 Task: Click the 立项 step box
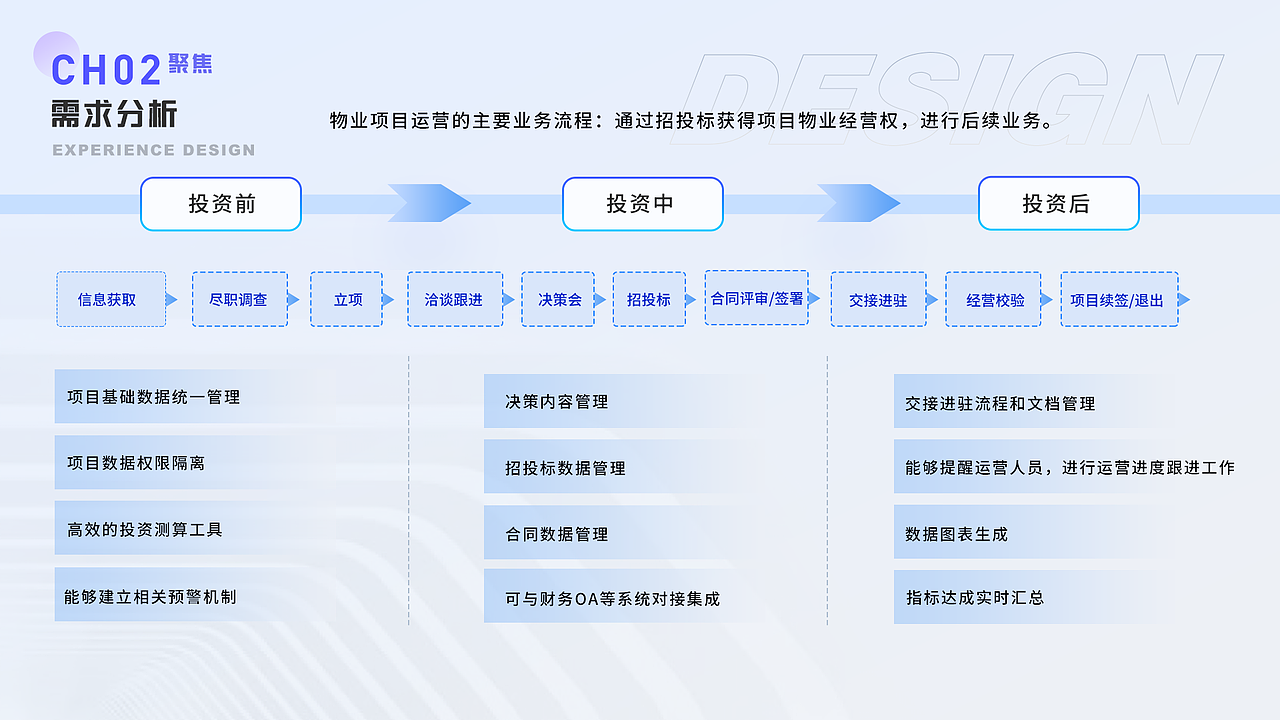346,299
